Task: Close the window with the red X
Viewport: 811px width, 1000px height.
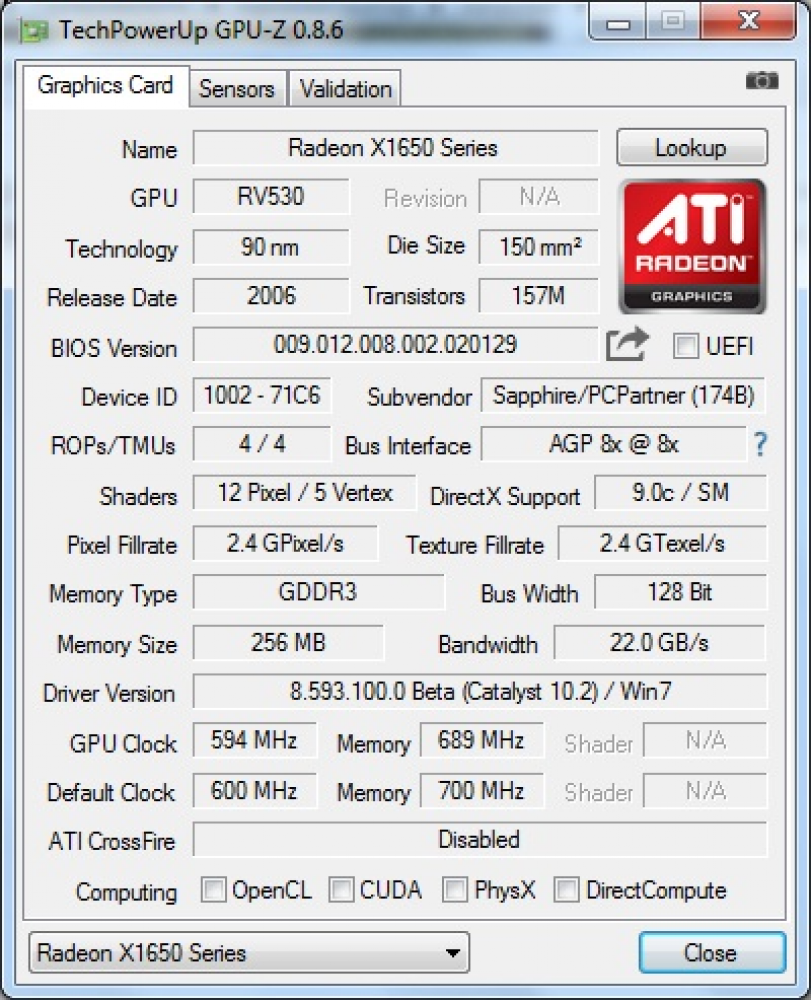Action: pos(749,22)
